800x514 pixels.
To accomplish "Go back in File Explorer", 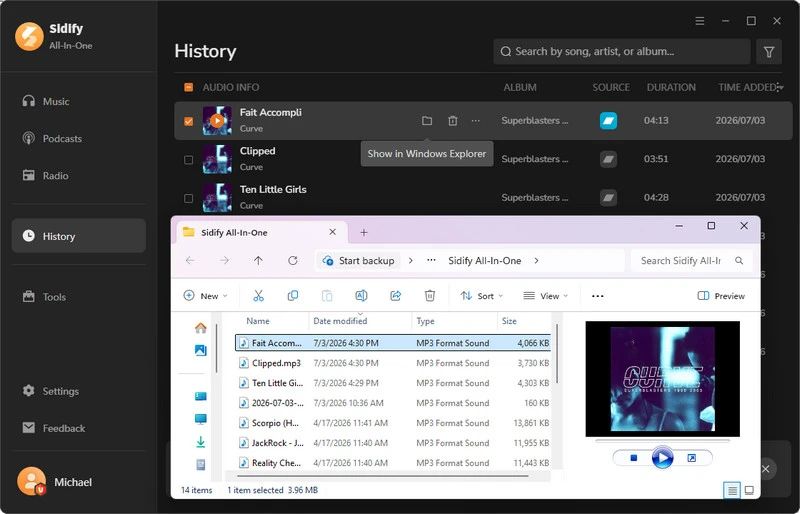I will (190, 260).
